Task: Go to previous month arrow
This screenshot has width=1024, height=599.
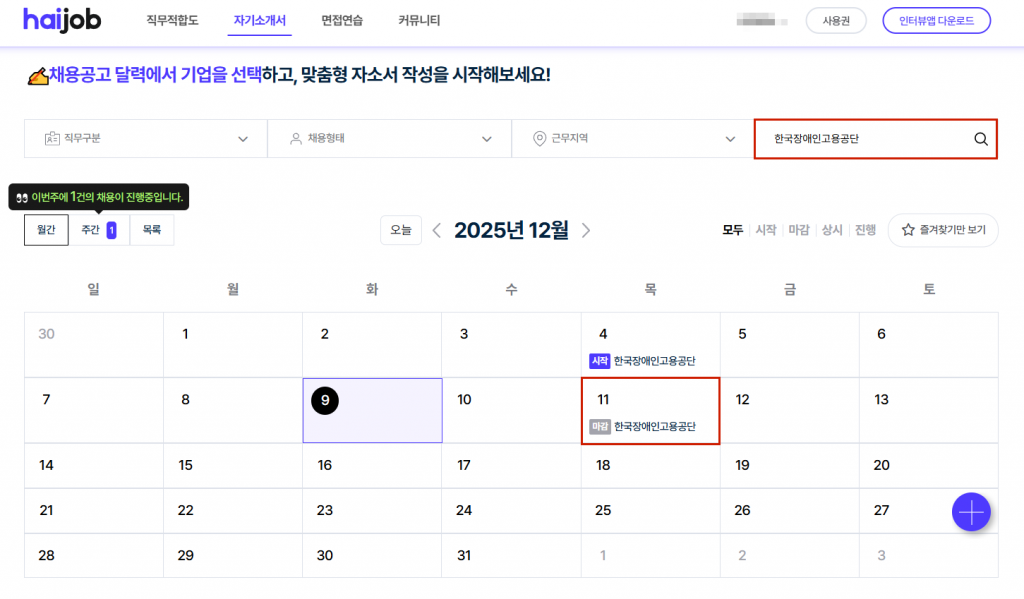Action: (437, 231)
